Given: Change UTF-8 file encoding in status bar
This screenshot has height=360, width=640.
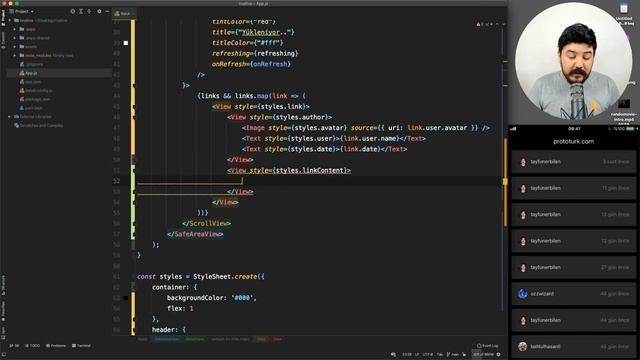Looking at the screenshot, I should [x=427, y=354].
